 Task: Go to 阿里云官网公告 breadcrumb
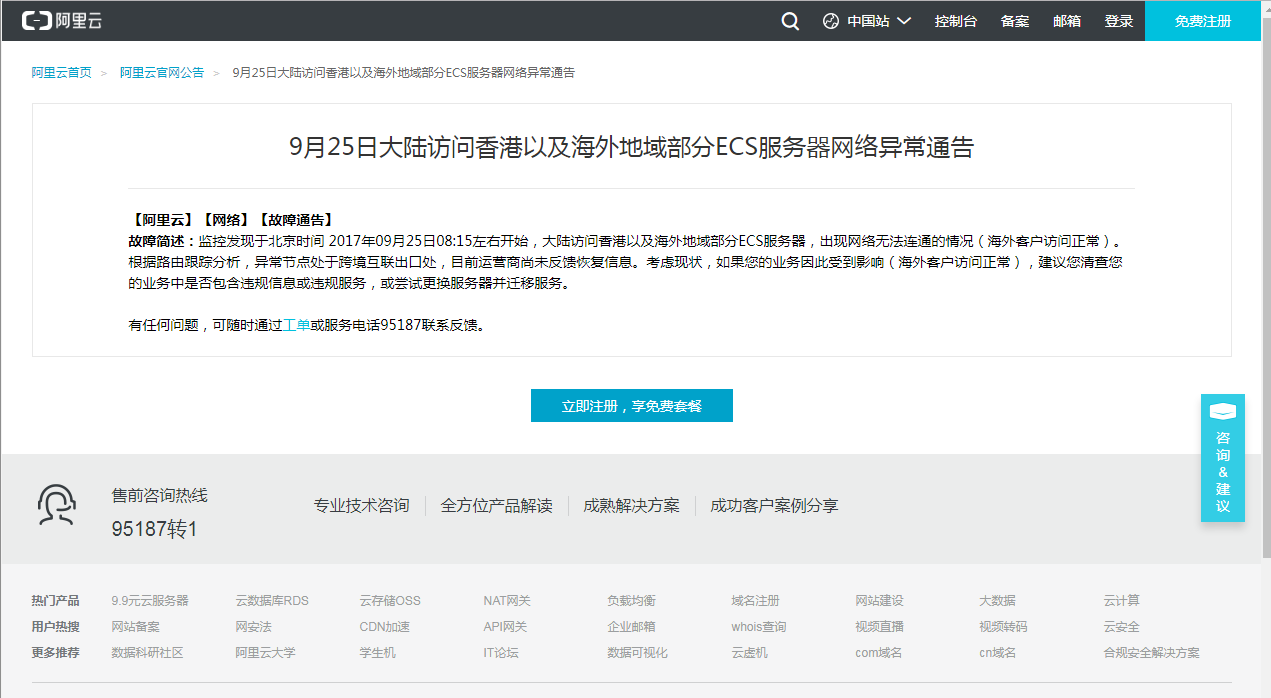162,73
